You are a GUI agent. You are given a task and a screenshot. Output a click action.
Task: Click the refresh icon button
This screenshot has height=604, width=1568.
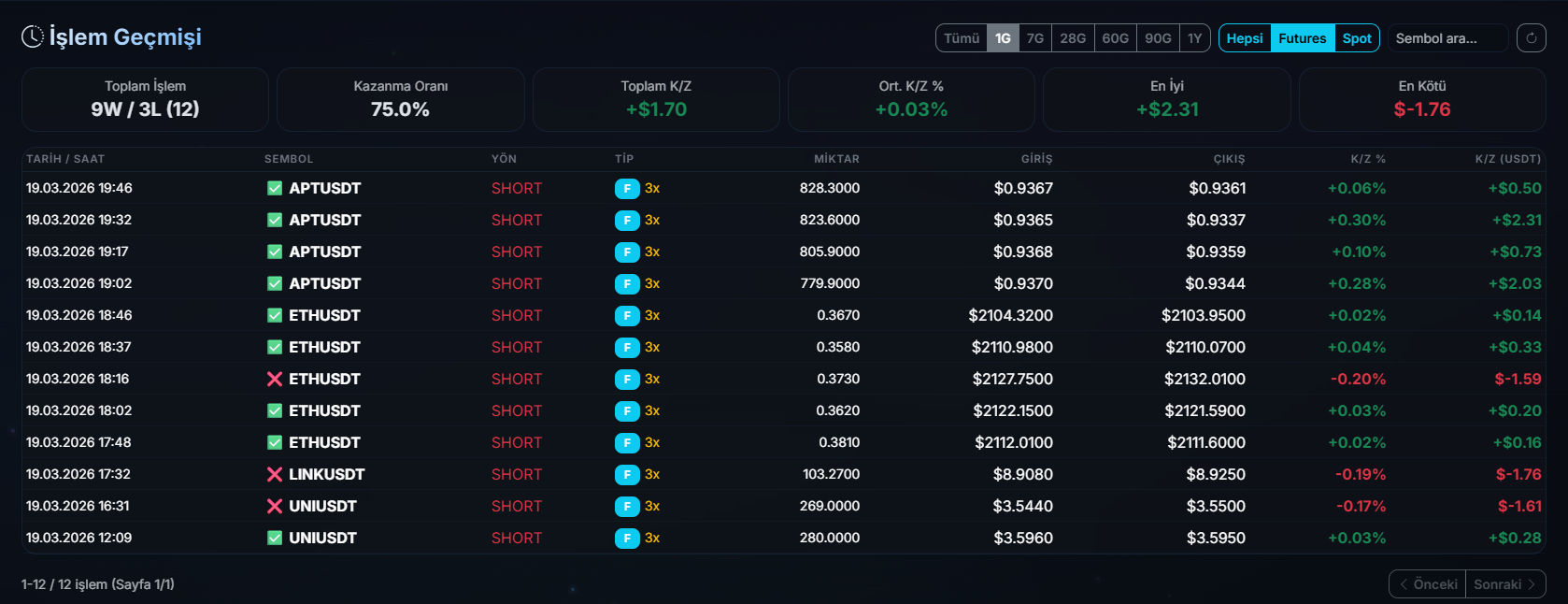[1531, 37]
